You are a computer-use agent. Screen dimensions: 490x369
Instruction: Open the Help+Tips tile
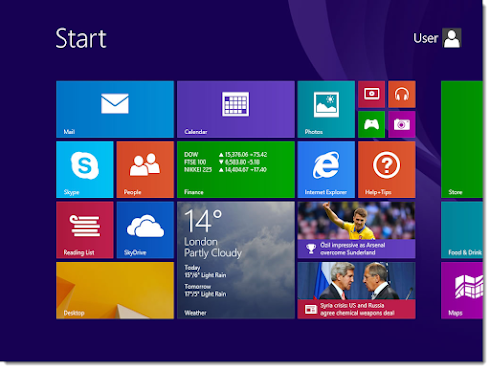(x=387, y=169)
